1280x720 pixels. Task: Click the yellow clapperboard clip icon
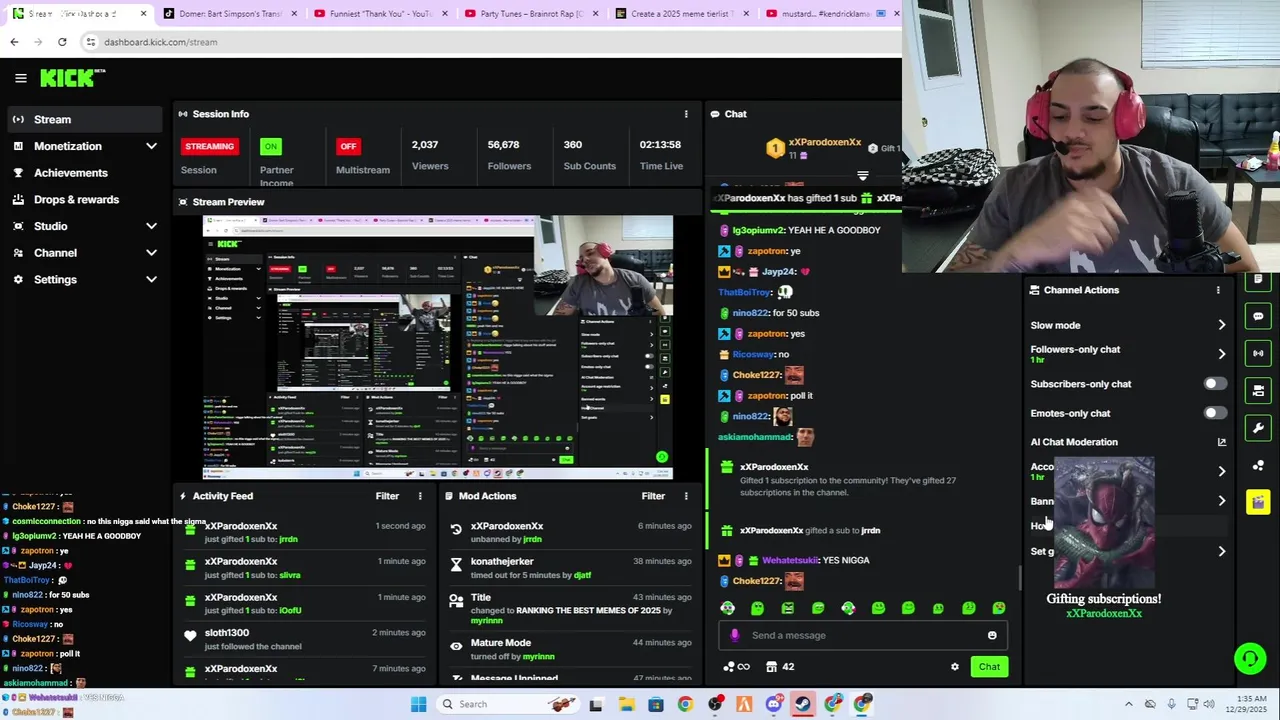pyautogui.click(x=1258, y=502)
